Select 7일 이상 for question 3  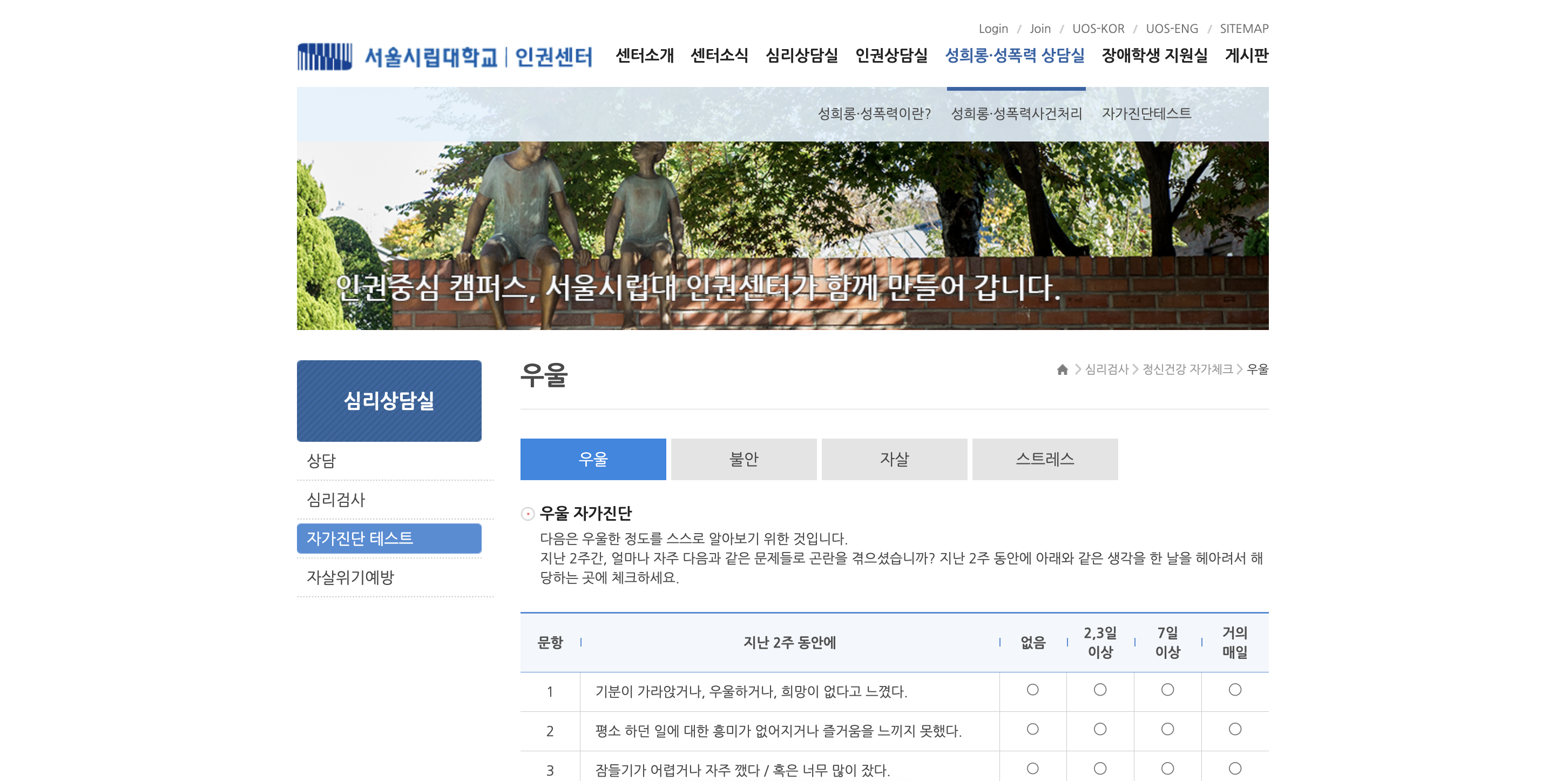pos(1167,768)
